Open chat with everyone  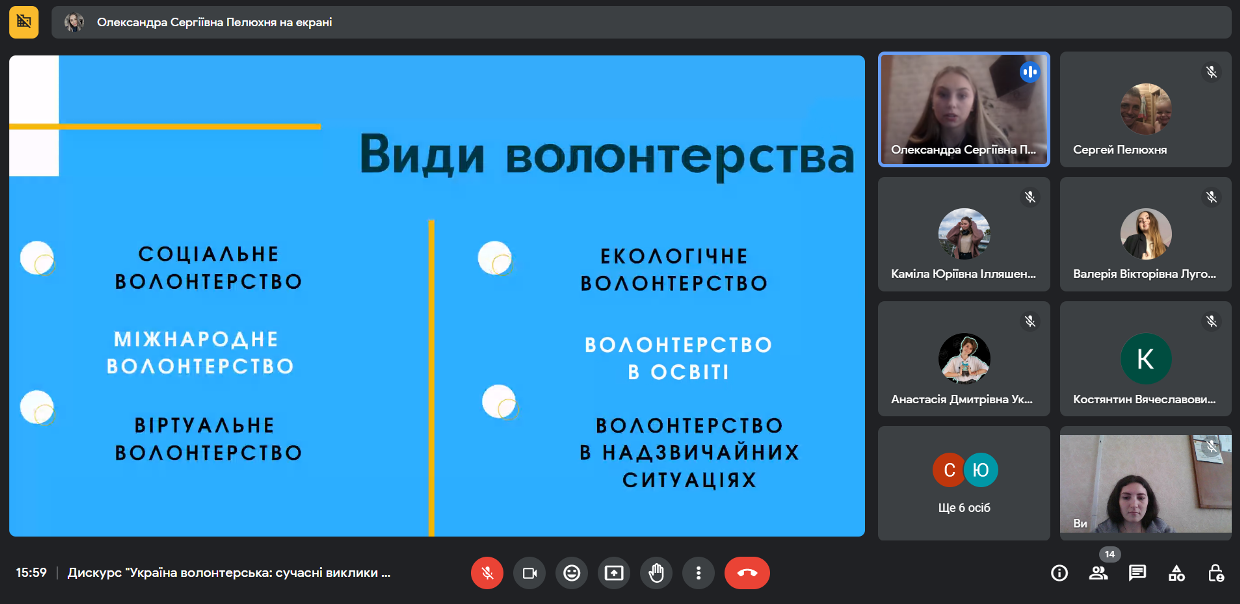1137,573
